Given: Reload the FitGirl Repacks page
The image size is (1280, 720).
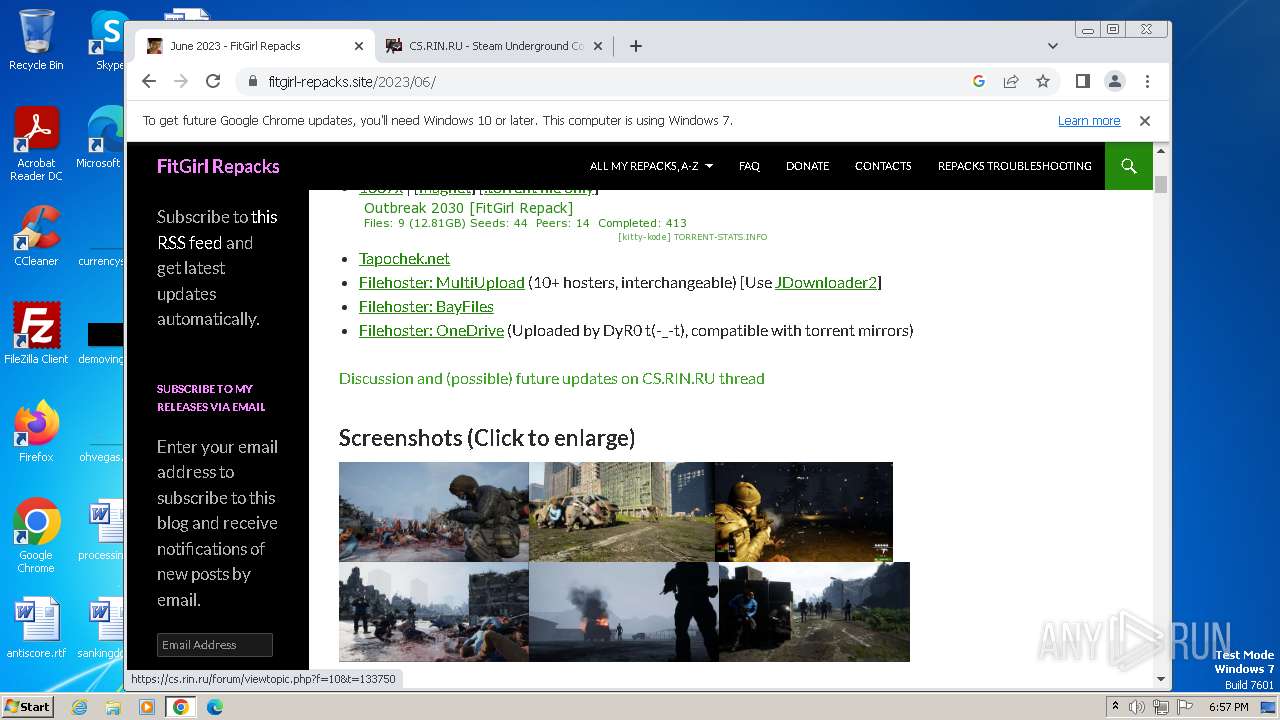Looking at the screenshot, I should coord(213,81).
